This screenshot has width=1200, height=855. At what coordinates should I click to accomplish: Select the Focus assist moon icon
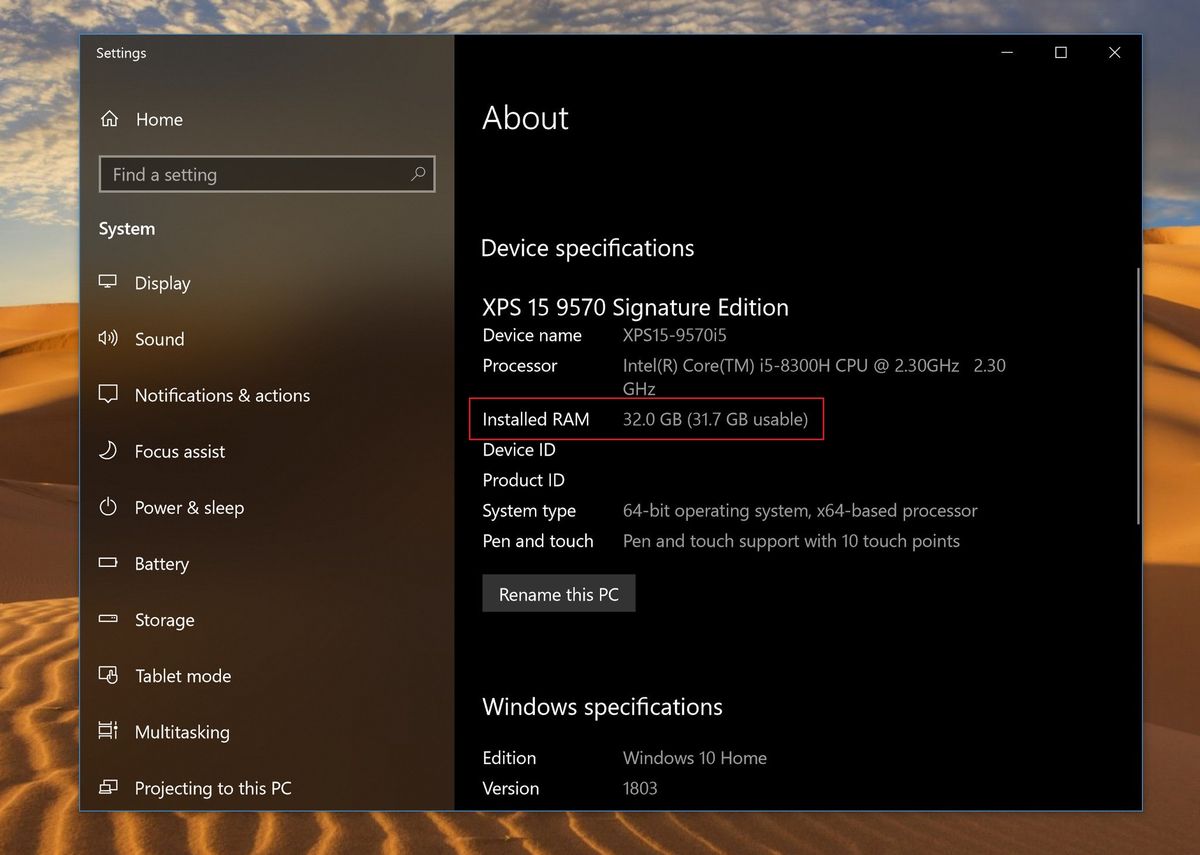click(x=107, y=451)
